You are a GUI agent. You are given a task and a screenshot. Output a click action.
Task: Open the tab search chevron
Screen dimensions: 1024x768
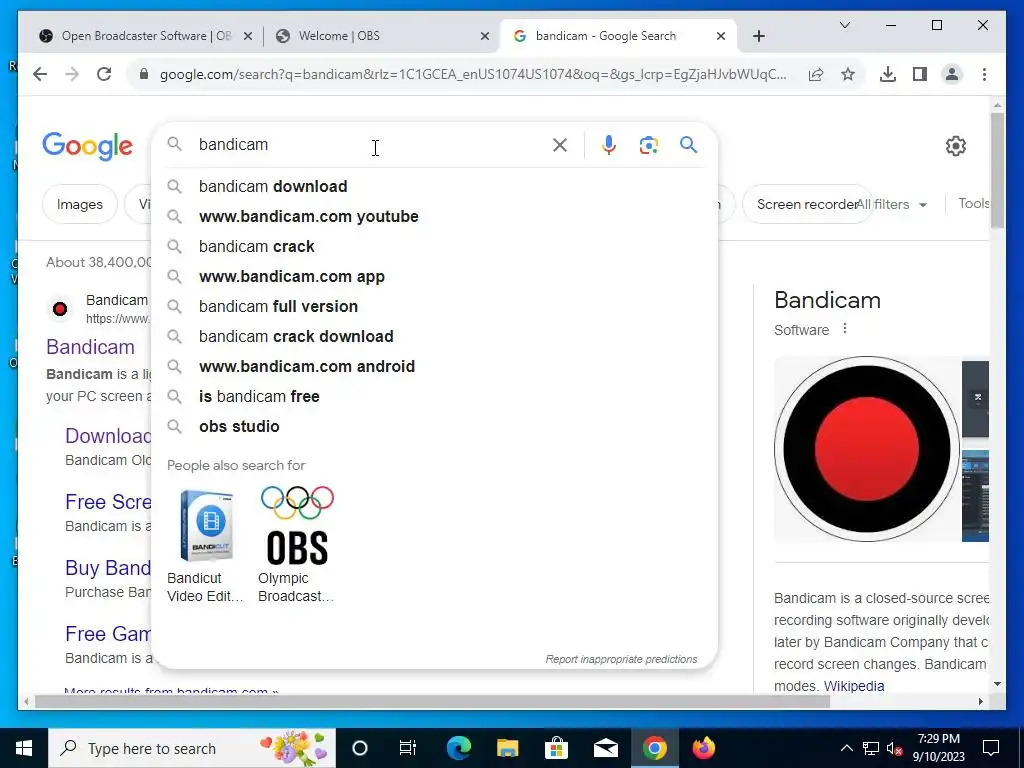844,25
